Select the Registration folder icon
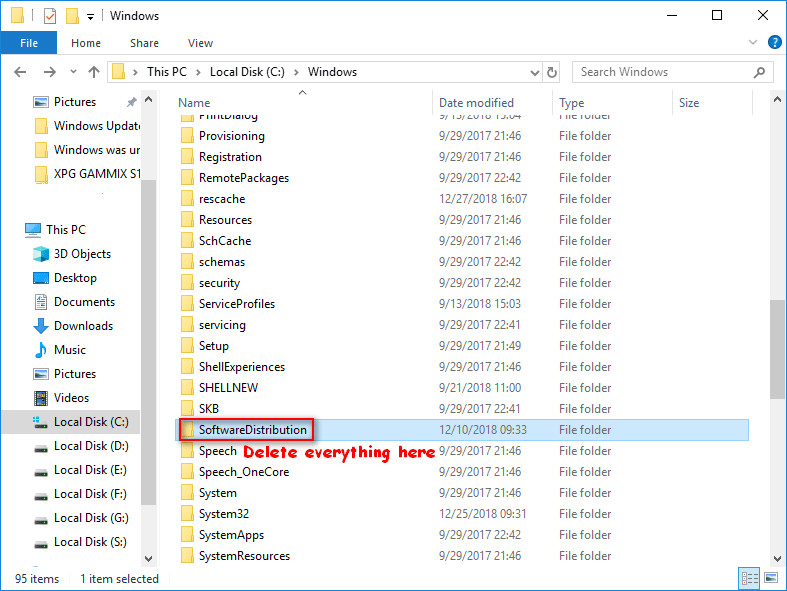Image resolution: width=787 pixels, height=591 pixels. click(187, 157)
